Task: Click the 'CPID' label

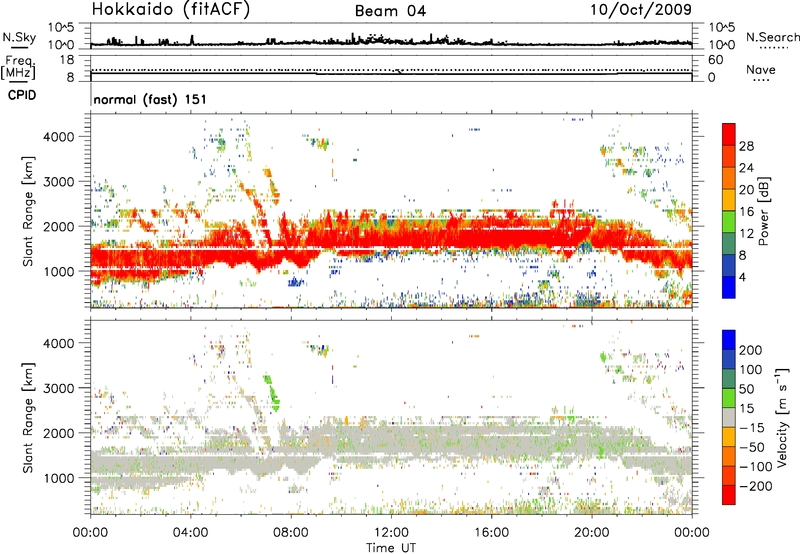Action: point(22,95)
